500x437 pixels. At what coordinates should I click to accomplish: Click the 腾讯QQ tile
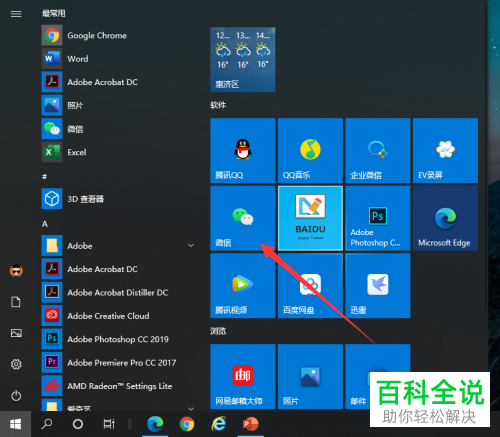(x=243, y=150)
